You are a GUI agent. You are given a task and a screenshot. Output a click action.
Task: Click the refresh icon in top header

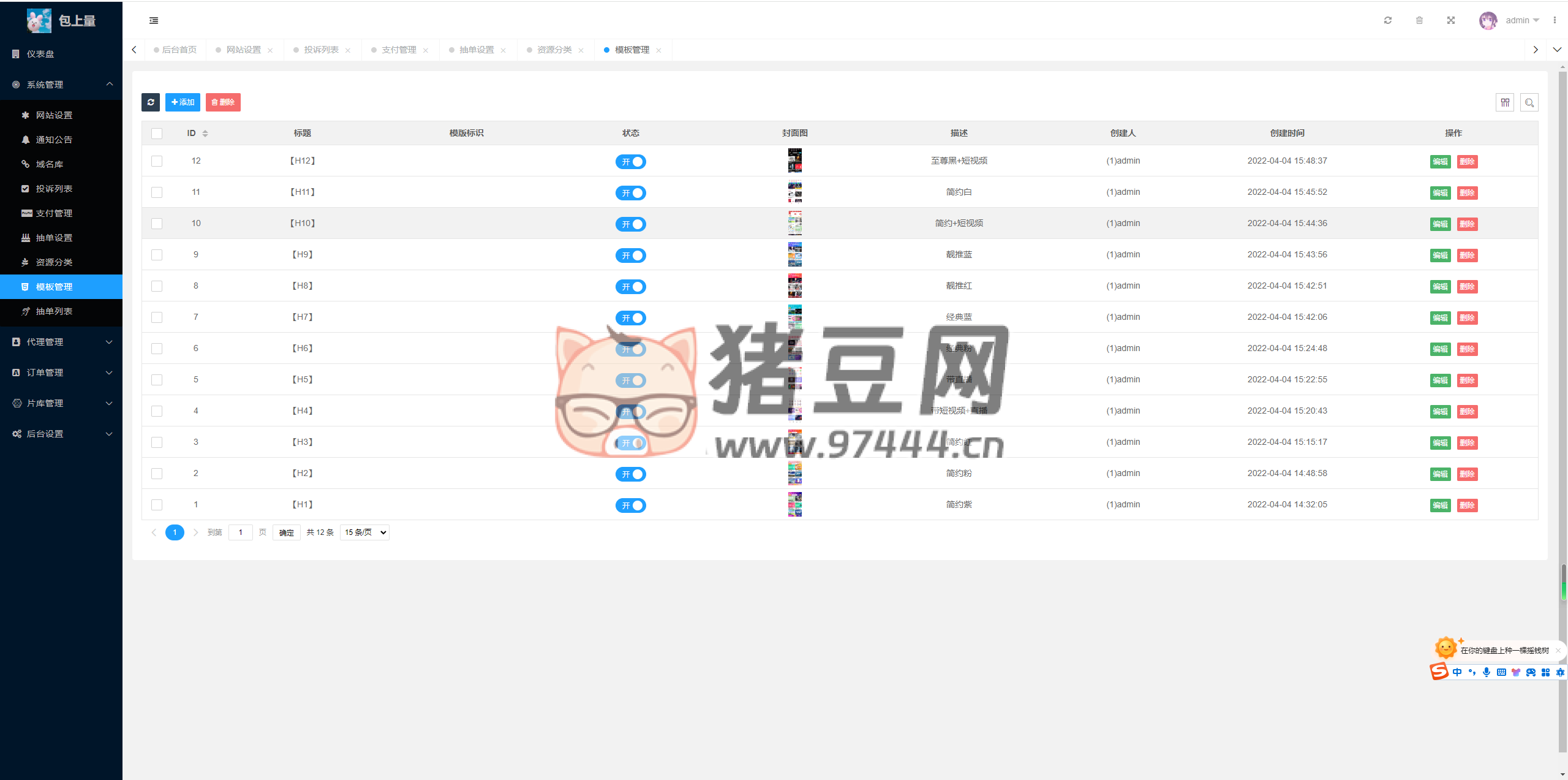1387,20
